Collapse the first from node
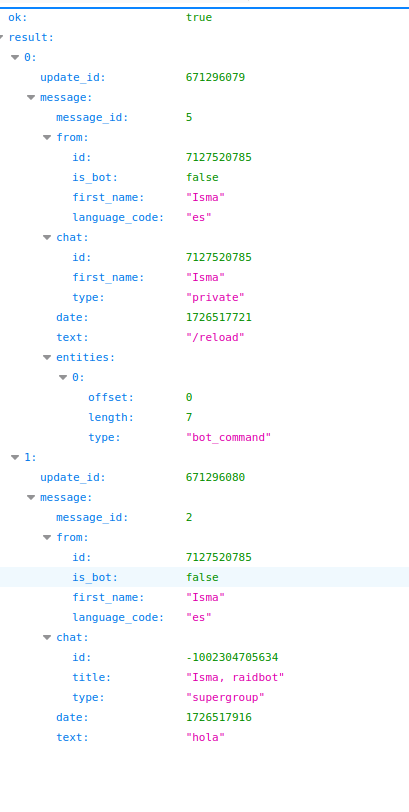This screenshot has height=812, width=409. pos(47,137)
